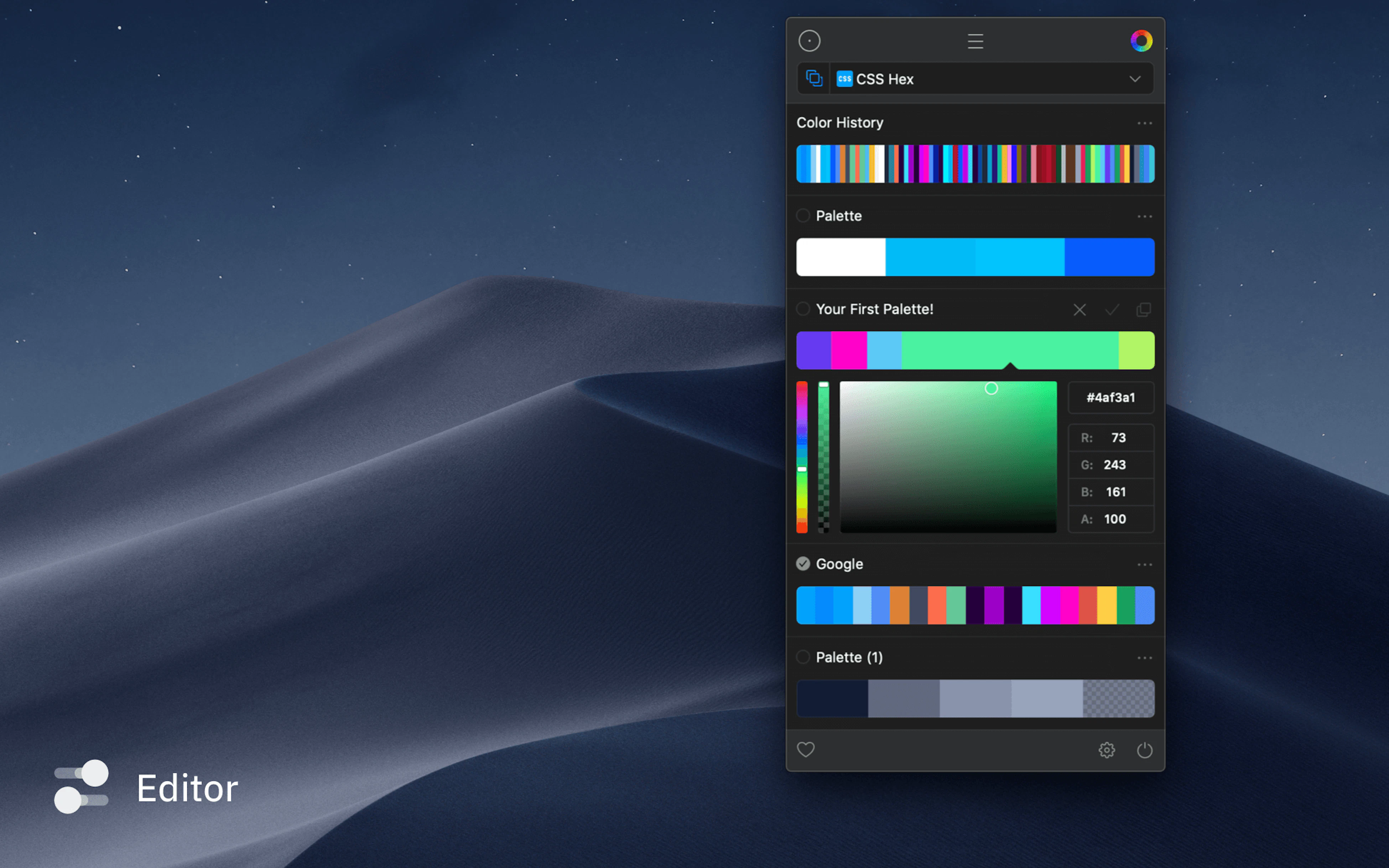
Task: Open the Color History options menu
Action: (1144, 123)
